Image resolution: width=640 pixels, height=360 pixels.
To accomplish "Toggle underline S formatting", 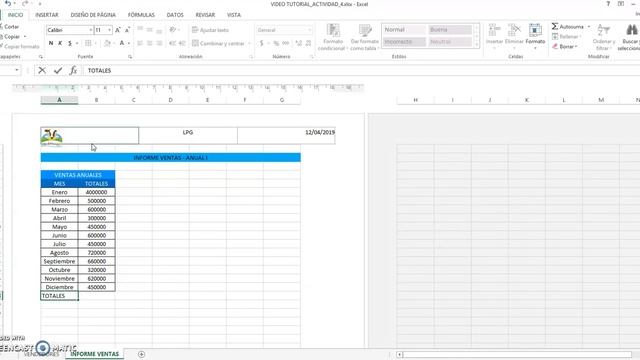I will pos(70,43).
